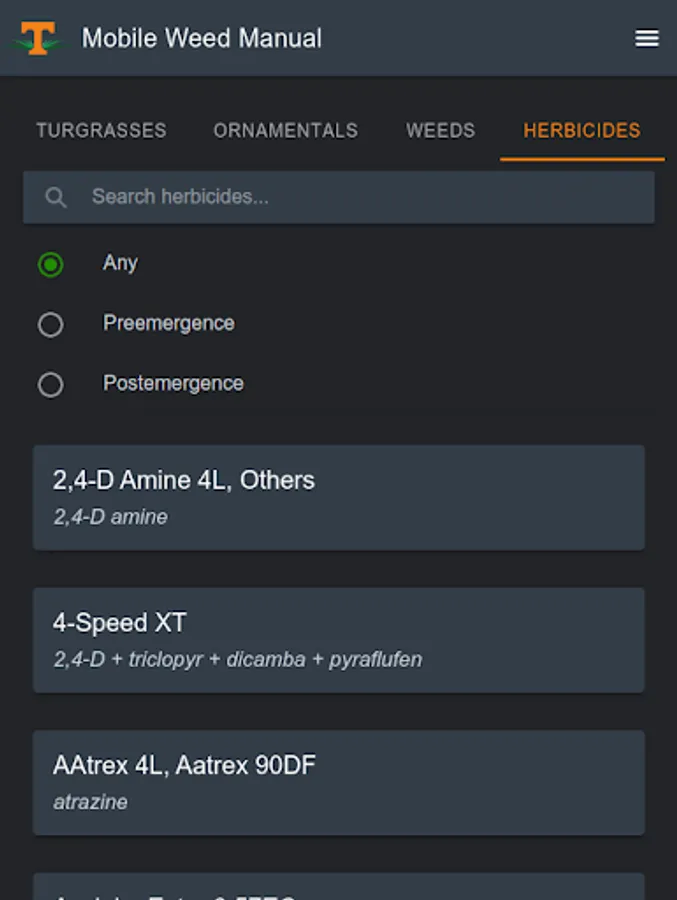Click the Postemergence label text
The height and width of the screenshot is (900, 677).
tap(173, 383)
